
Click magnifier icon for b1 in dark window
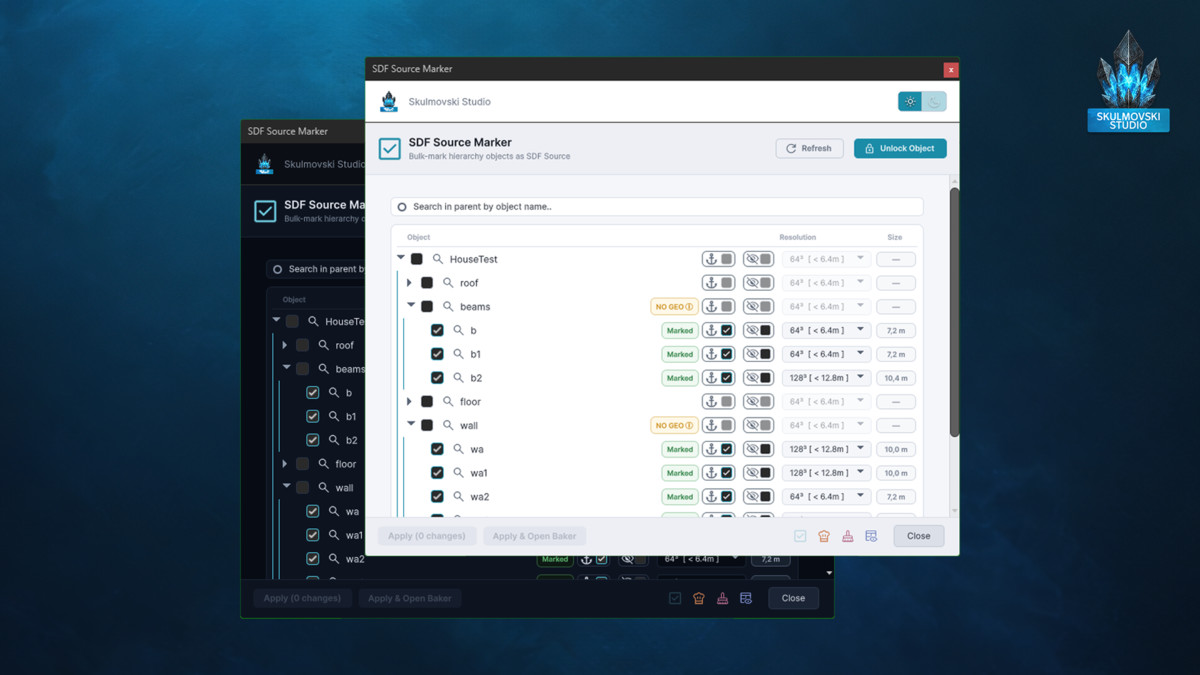click(333, 416)
